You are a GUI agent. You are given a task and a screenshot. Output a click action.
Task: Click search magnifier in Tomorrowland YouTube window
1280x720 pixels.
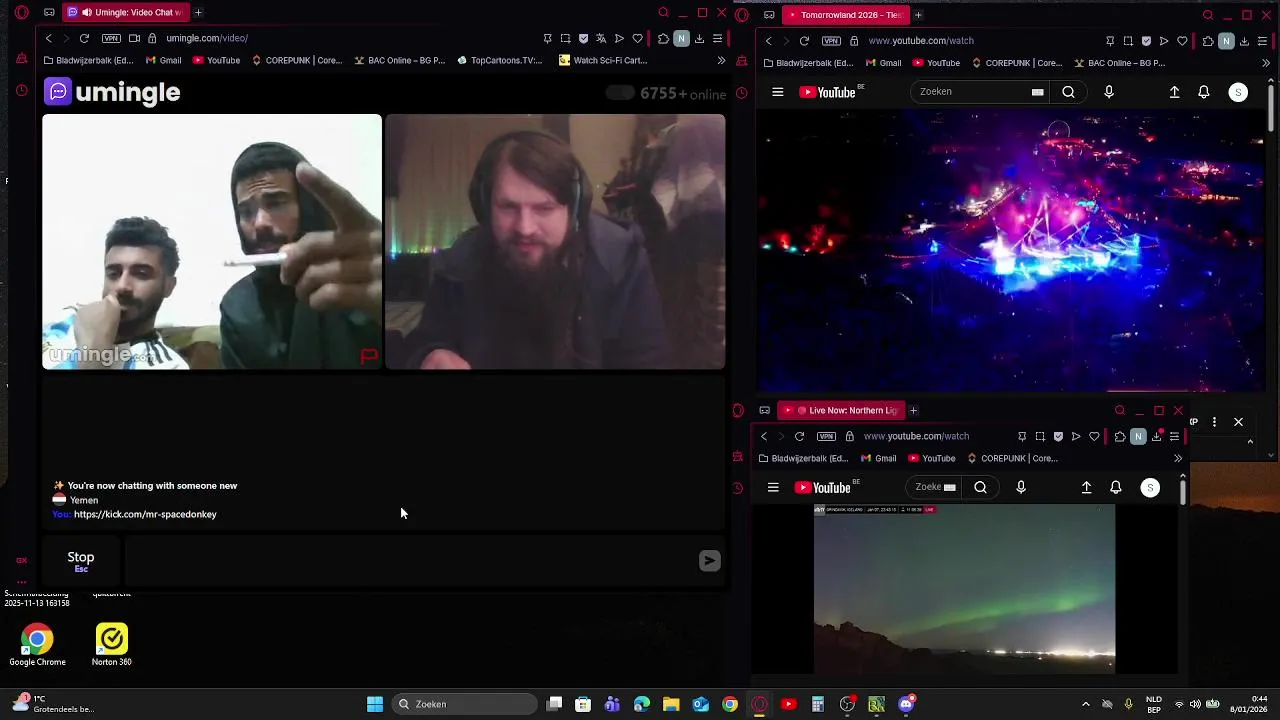1068,92
